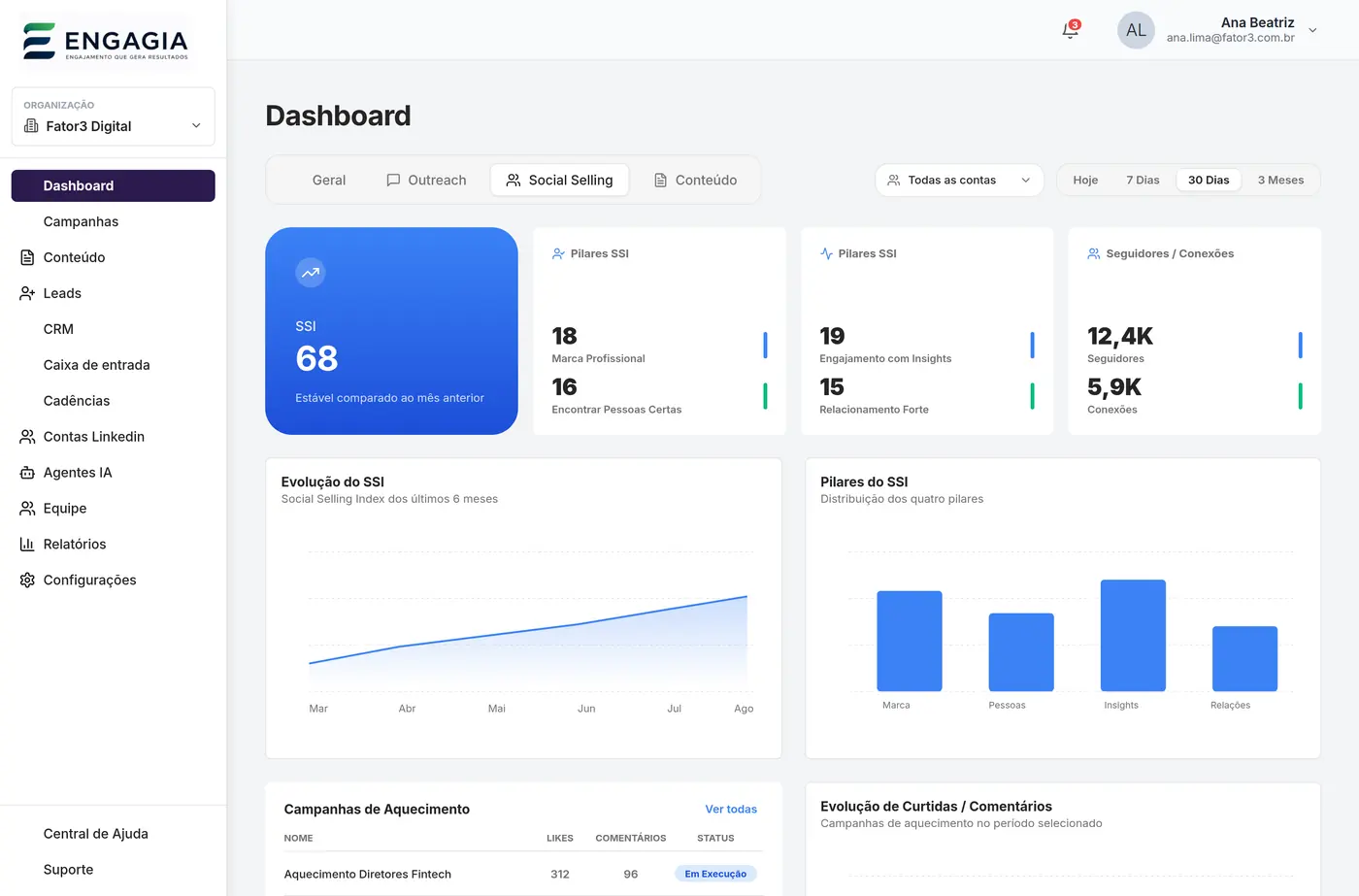Select the 7 Dias time range
The width and height of the screenshot is (1359, 896).
click(x=1143, y=180)
